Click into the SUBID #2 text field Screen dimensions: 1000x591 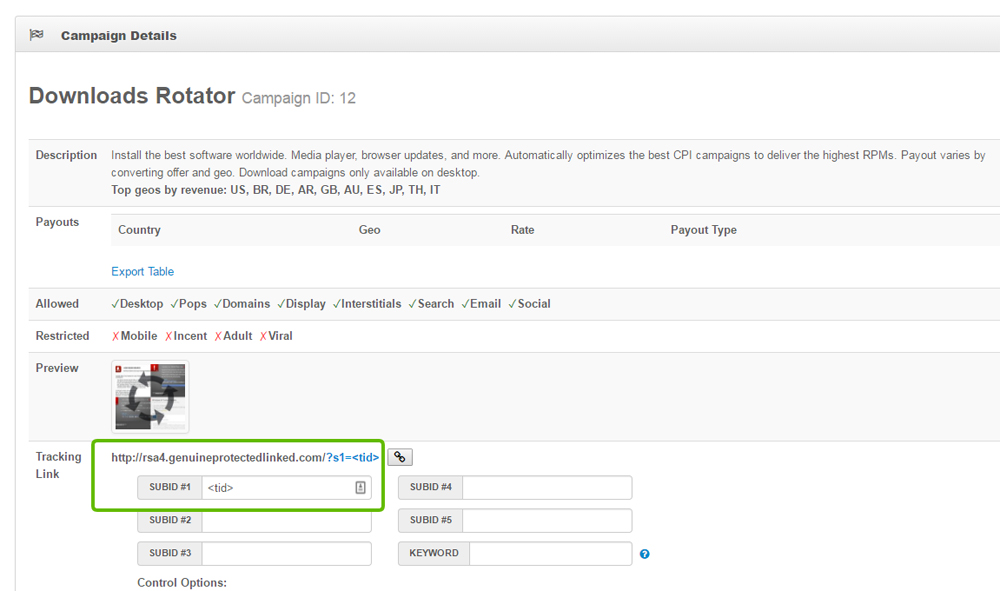point(286,521)
